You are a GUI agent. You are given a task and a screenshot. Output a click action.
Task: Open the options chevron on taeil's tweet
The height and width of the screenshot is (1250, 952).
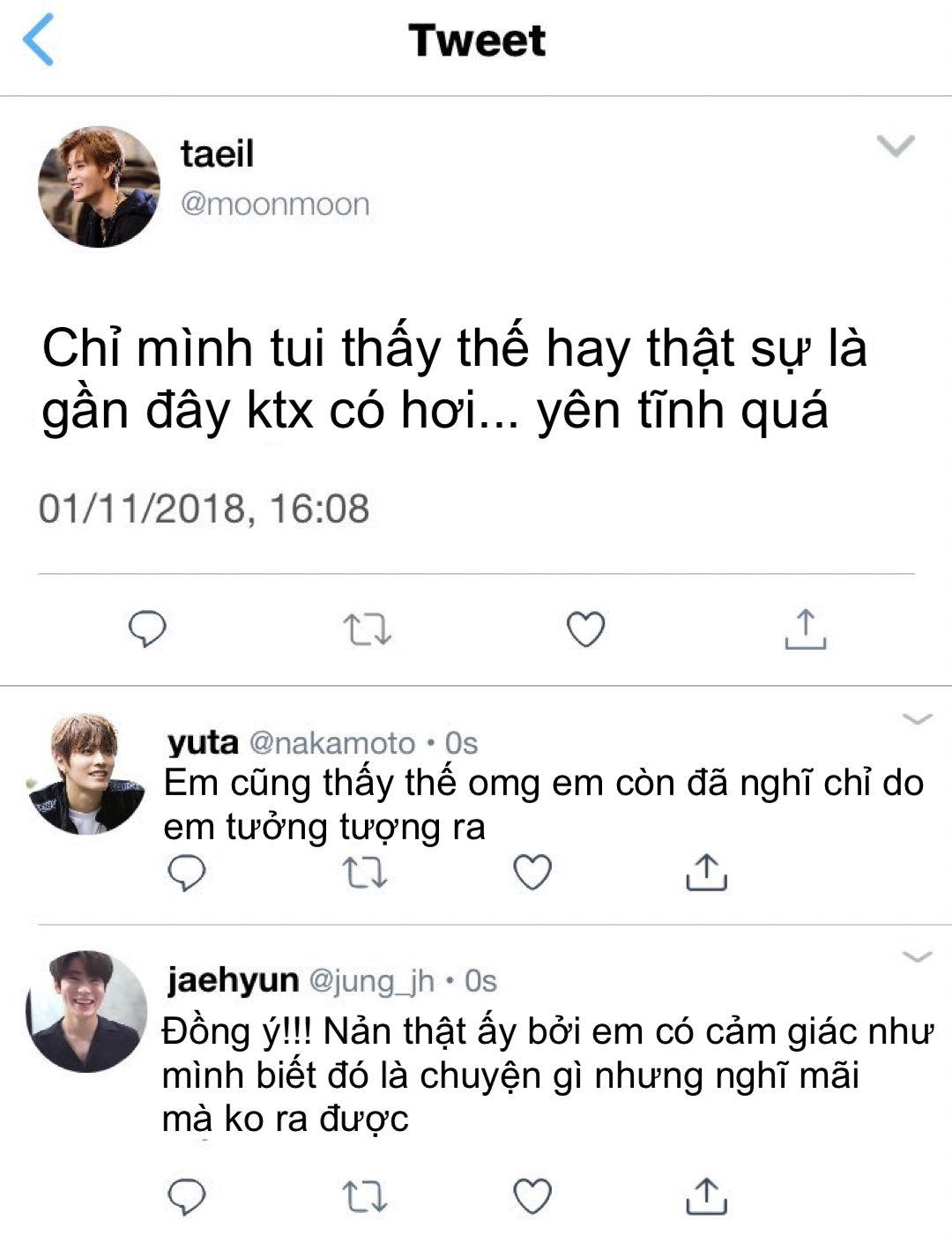(896, 145)
